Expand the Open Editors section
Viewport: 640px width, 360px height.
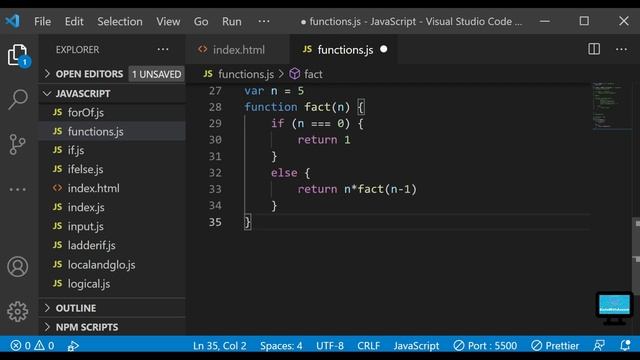[x=89, y=74]
